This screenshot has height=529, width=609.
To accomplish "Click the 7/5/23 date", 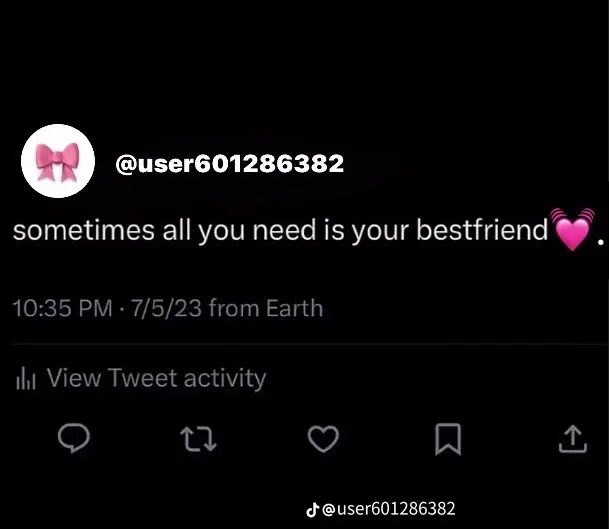I will 167,308.
